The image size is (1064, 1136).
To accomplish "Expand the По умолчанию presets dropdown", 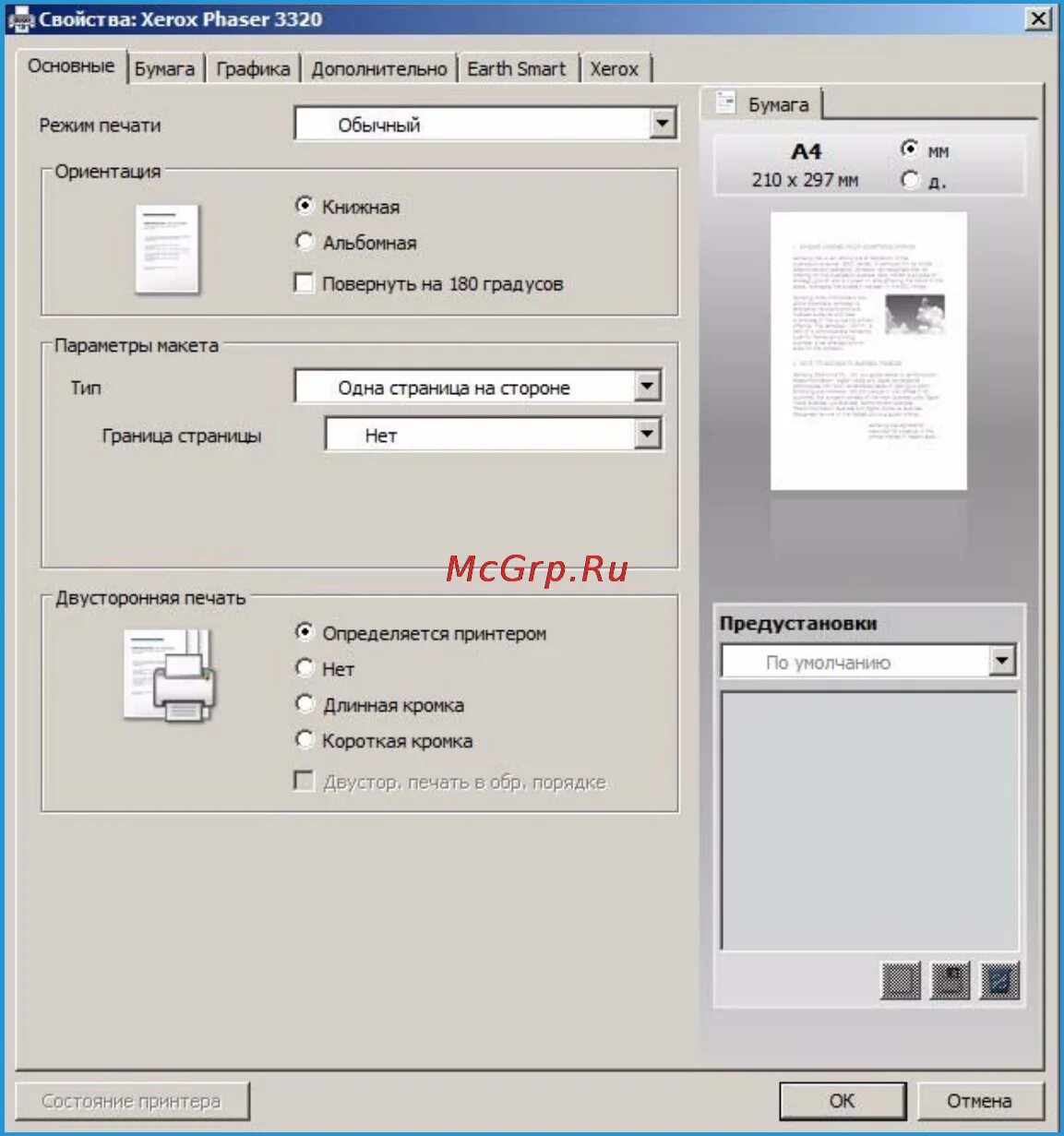I will 1003,661.
